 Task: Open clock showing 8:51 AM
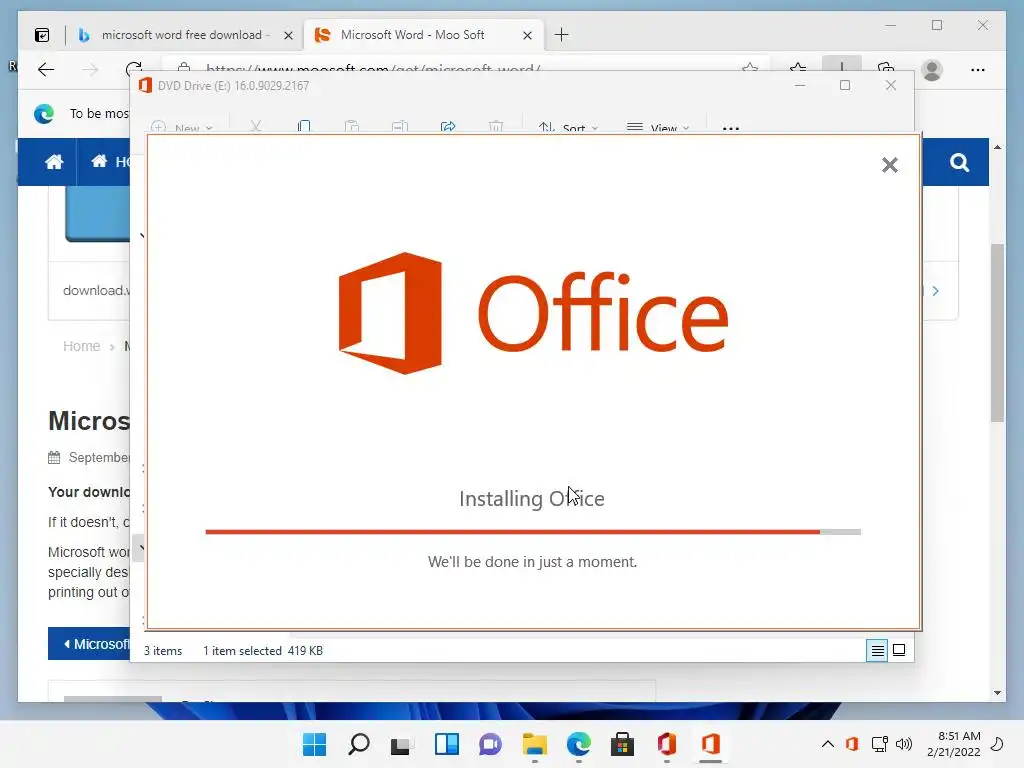953,744
